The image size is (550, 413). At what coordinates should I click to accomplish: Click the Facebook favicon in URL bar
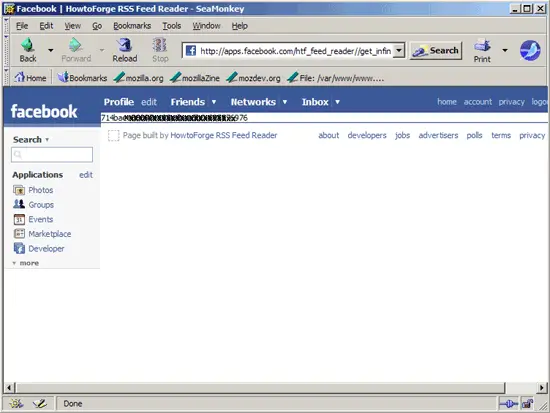pos(190,51)
